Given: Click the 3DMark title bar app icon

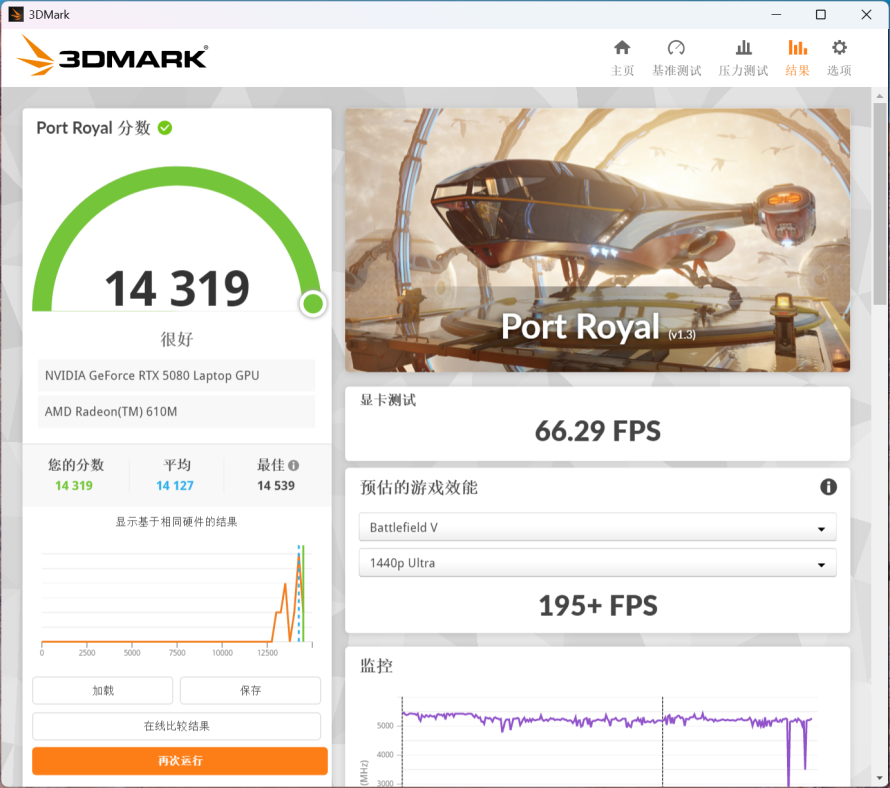Looking at the screenshot, I should pyautogui.click(x=16, y=14).
